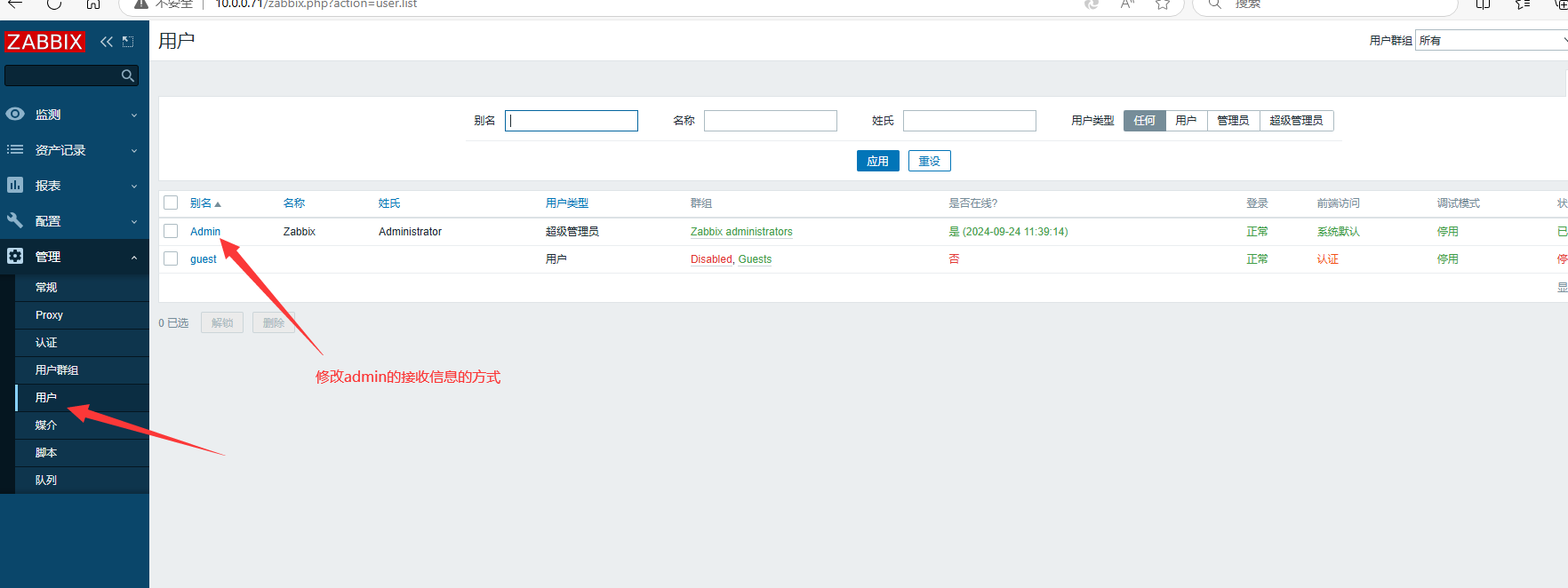Click the read aloud icon in address bar
Viewport: 1568px width, 588px height.
coord(1127,4)
